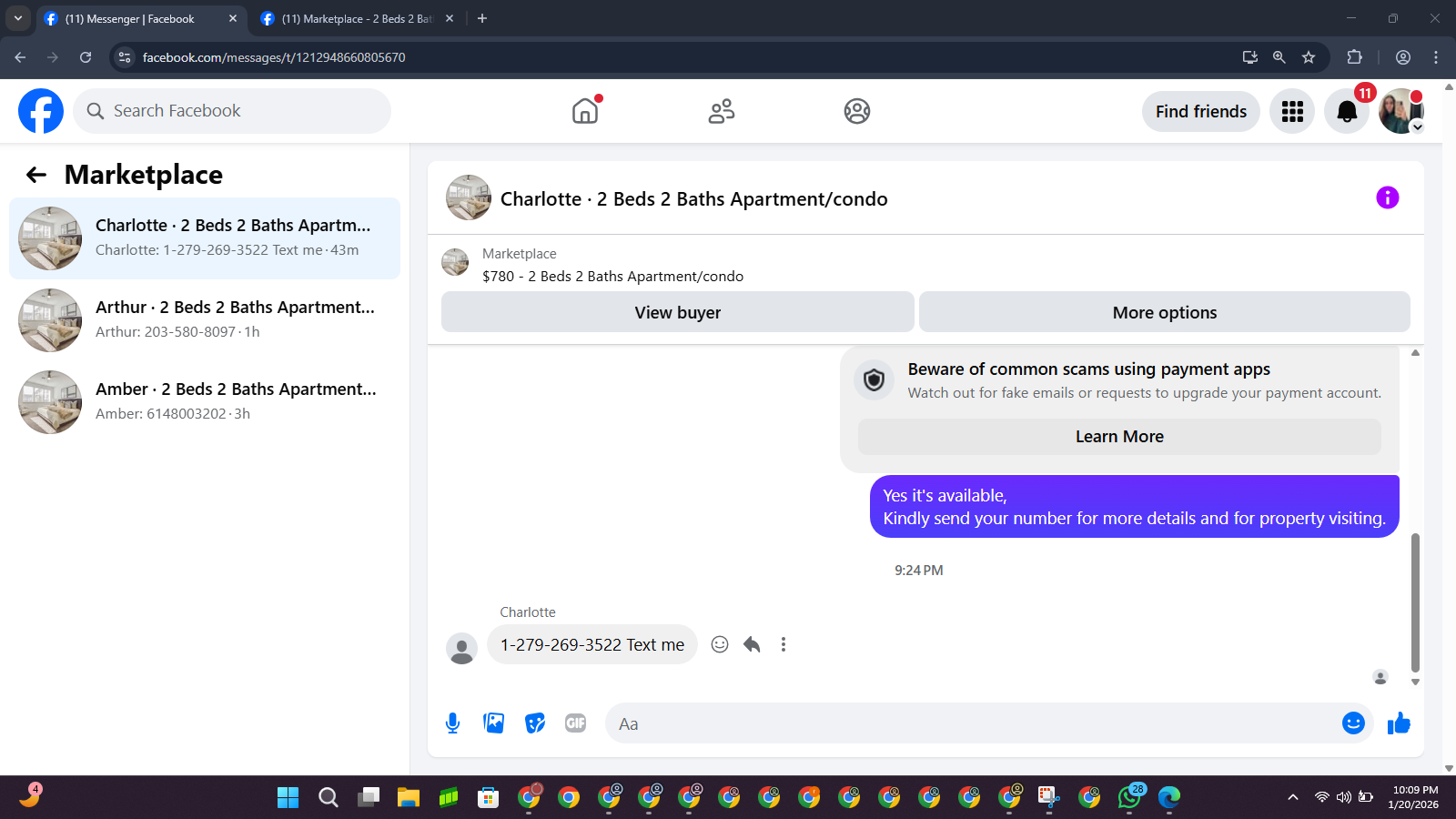1456x819 pixels.
Task: Open File Explorer from taskbar
Action: [x=408, y=798]
